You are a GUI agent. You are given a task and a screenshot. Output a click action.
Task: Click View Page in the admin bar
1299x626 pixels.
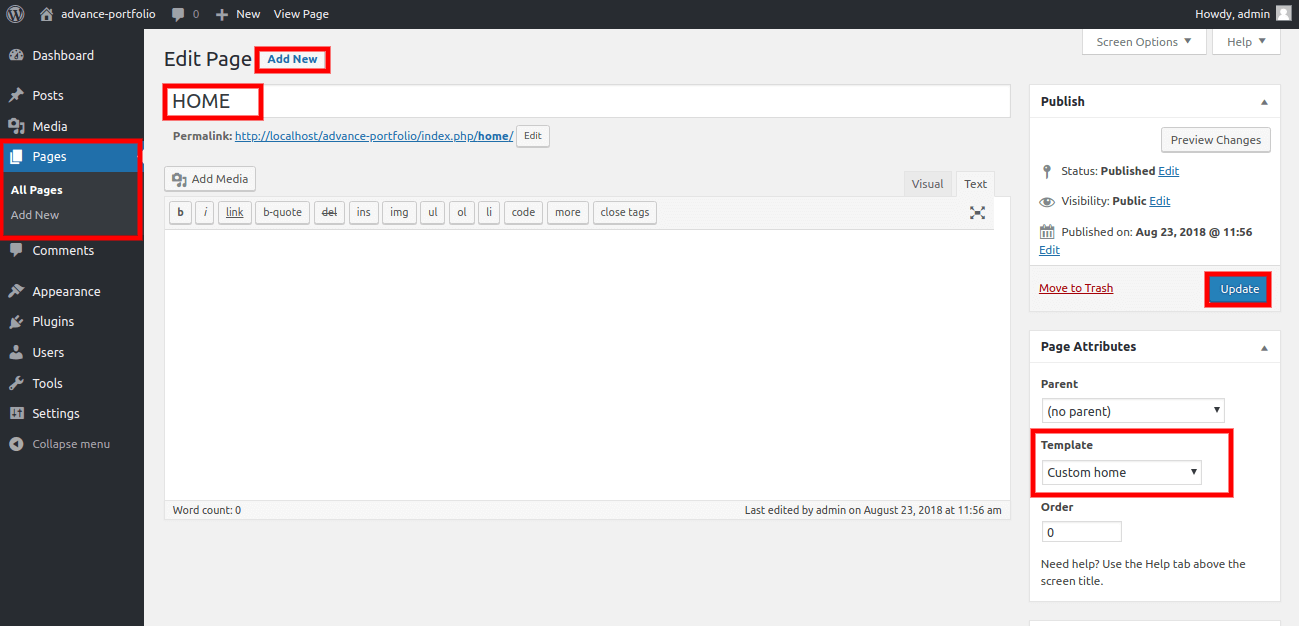[x=301, y=14]
